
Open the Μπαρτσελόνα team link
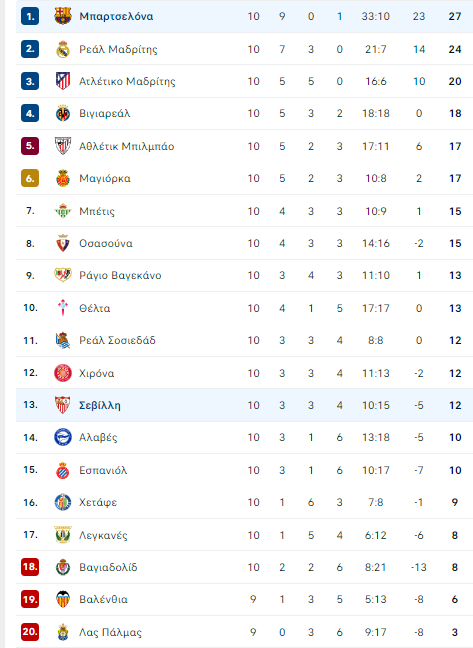pos(116,17)
